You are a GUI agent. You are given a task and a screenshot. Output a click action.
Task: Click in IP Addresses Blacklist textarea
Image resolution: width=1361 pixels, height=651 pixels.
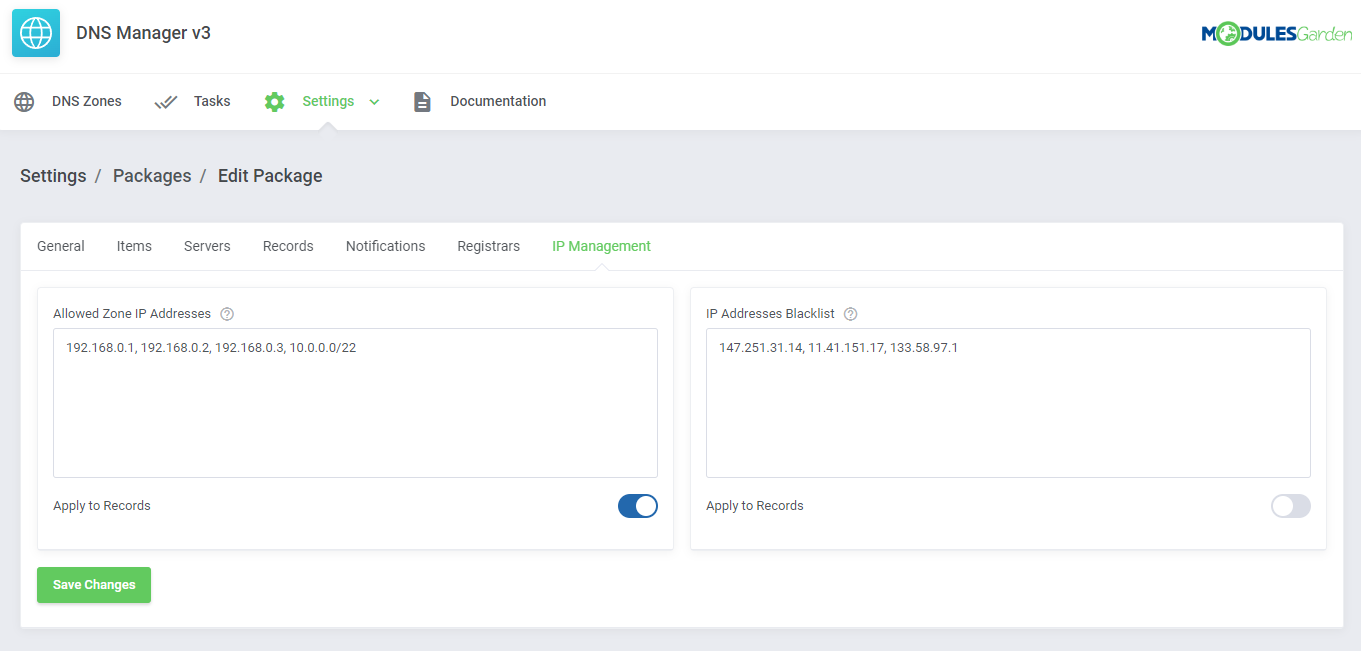tap(1008, 403)
